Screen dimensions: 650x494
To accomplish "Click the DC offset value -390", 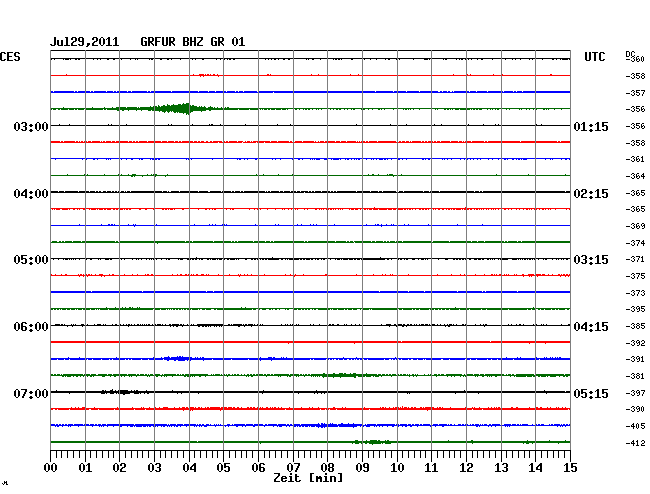I will point(635,409).
